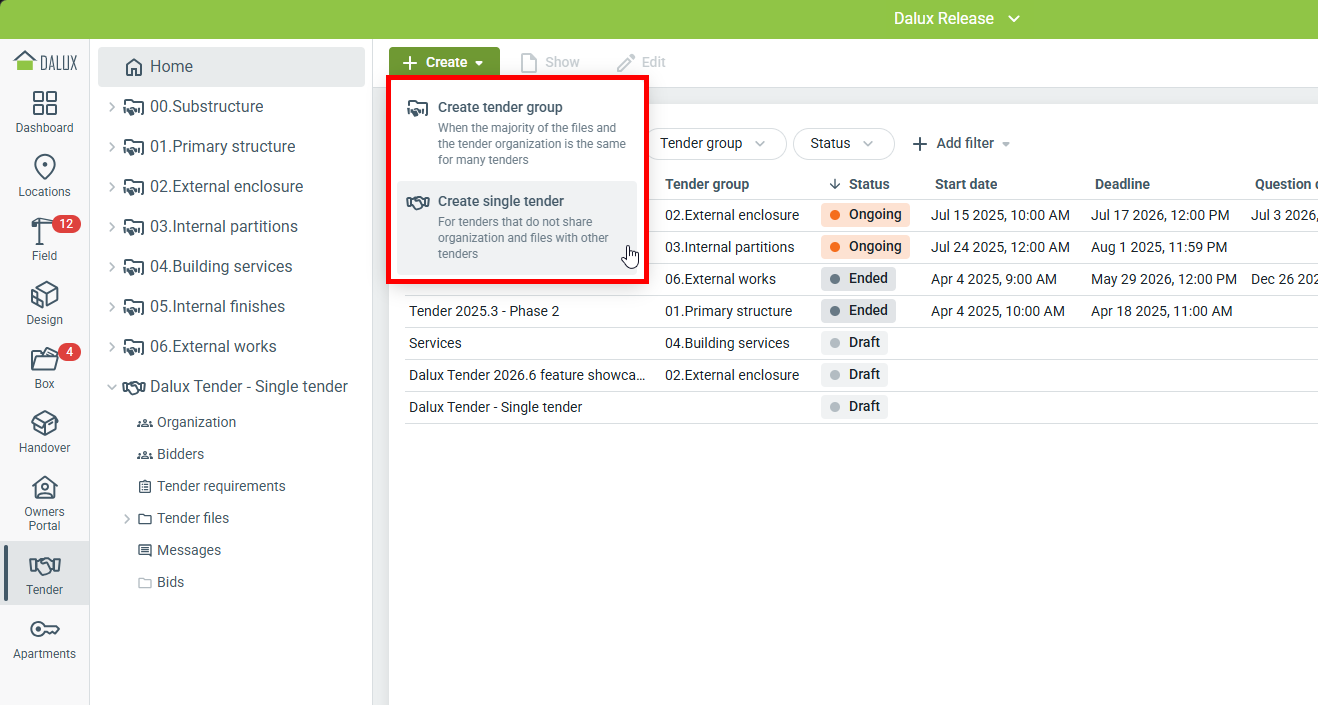Click the Show document icon
1318x705 pixels.
tap(529, 63)
